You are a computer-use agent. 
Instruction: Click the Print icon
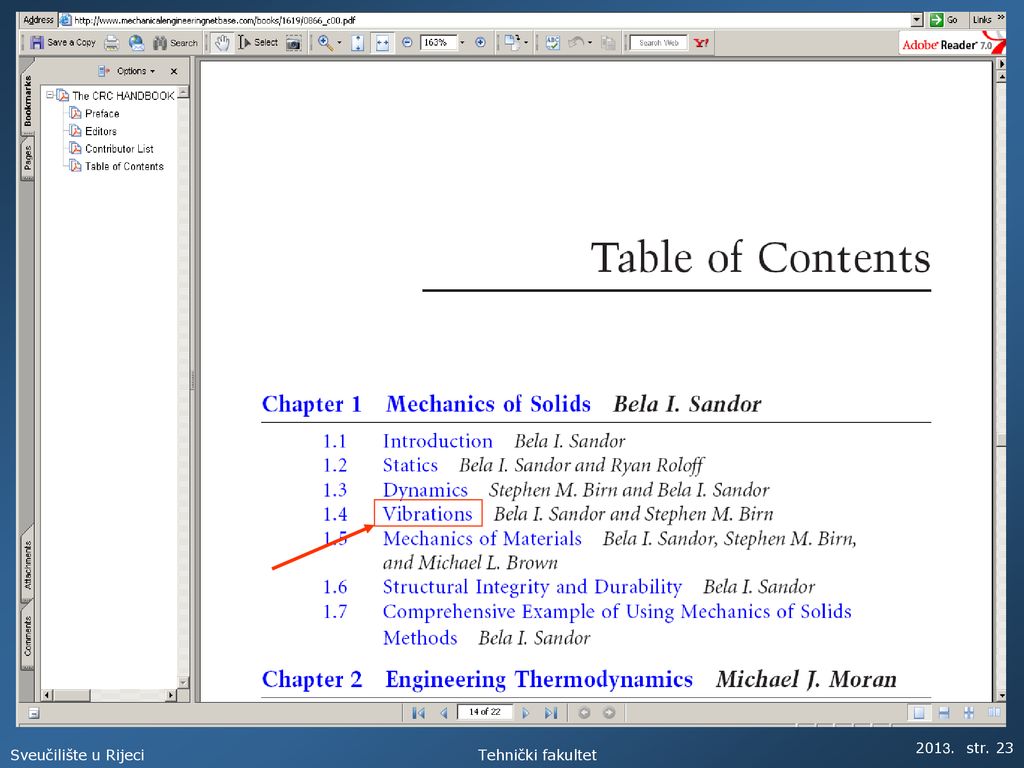click(x=112, y=42)
